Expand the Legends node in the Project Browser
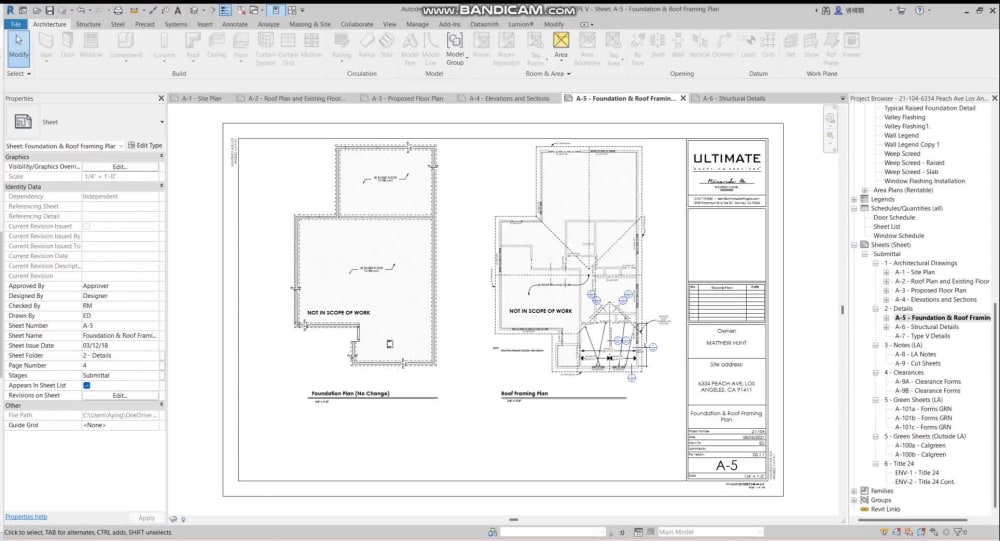This screenshot has width=1000, height=541. 854,199
